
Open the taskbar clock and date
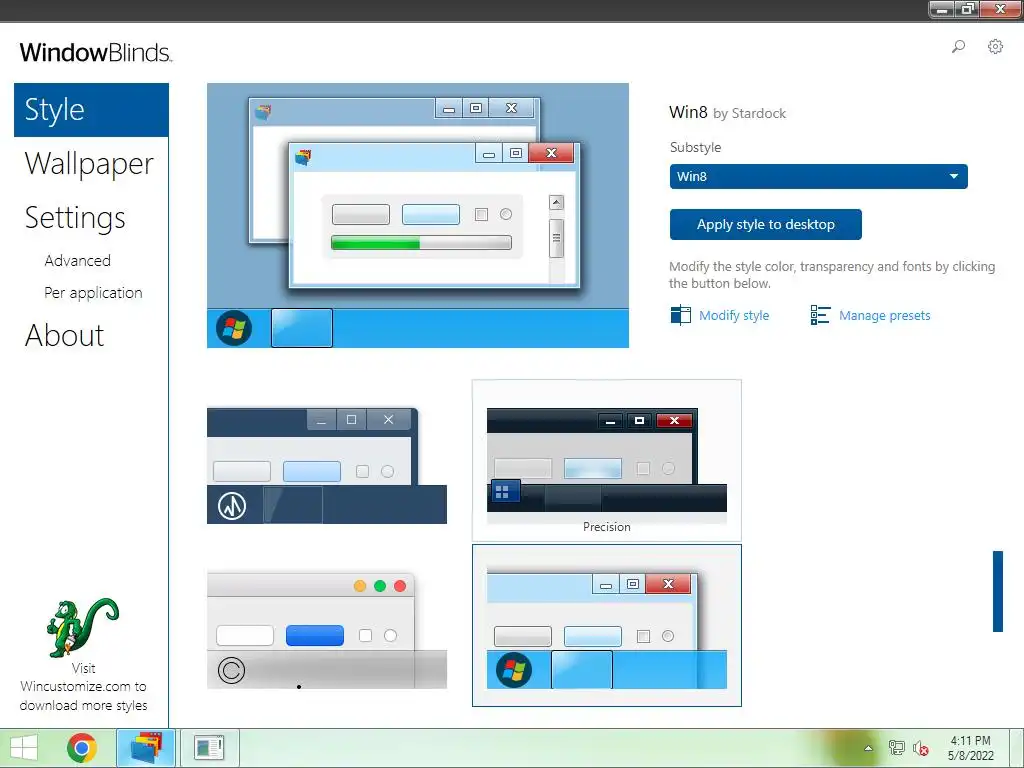970,748
